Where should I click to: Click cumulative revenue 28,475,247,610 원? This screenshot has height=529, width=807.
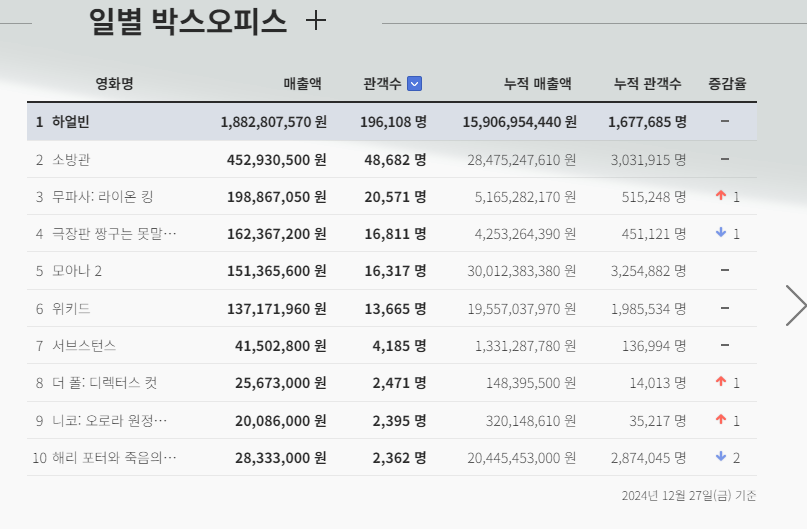coord(521,160)
